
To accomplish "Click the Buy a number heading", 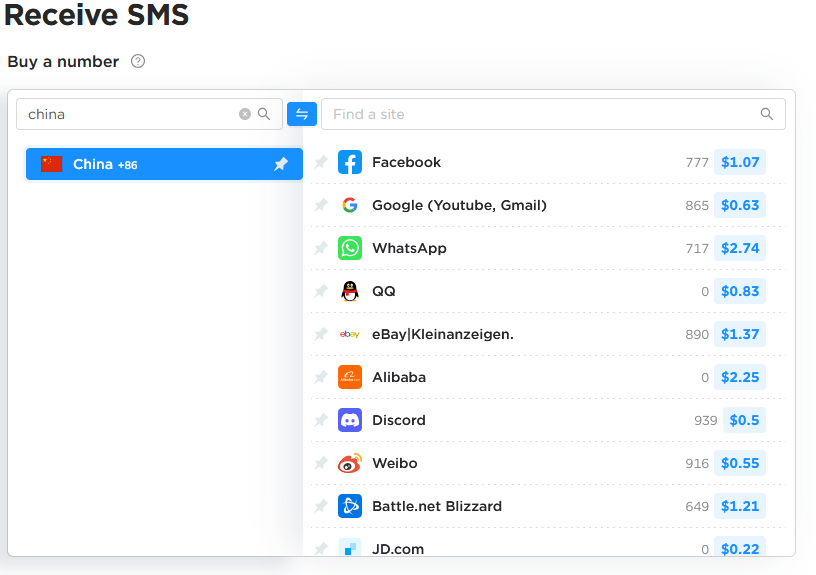I will click(63, 61).
